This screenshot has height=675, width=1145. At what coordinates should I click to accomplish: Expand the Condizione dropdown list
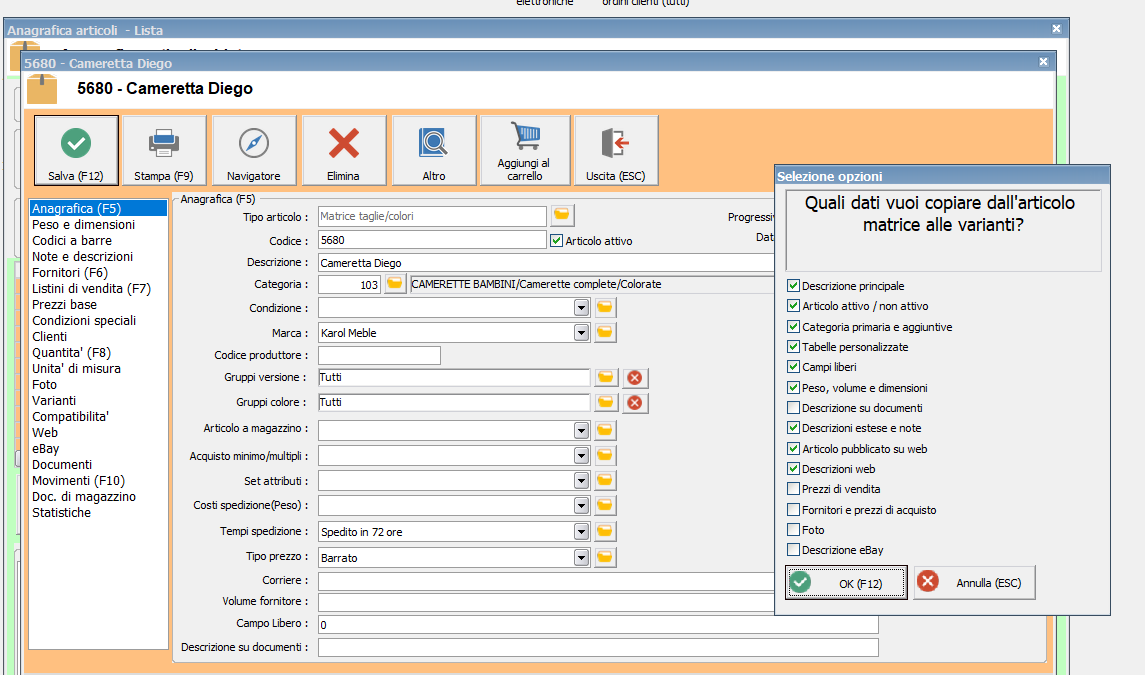click(x=581, y=308)
